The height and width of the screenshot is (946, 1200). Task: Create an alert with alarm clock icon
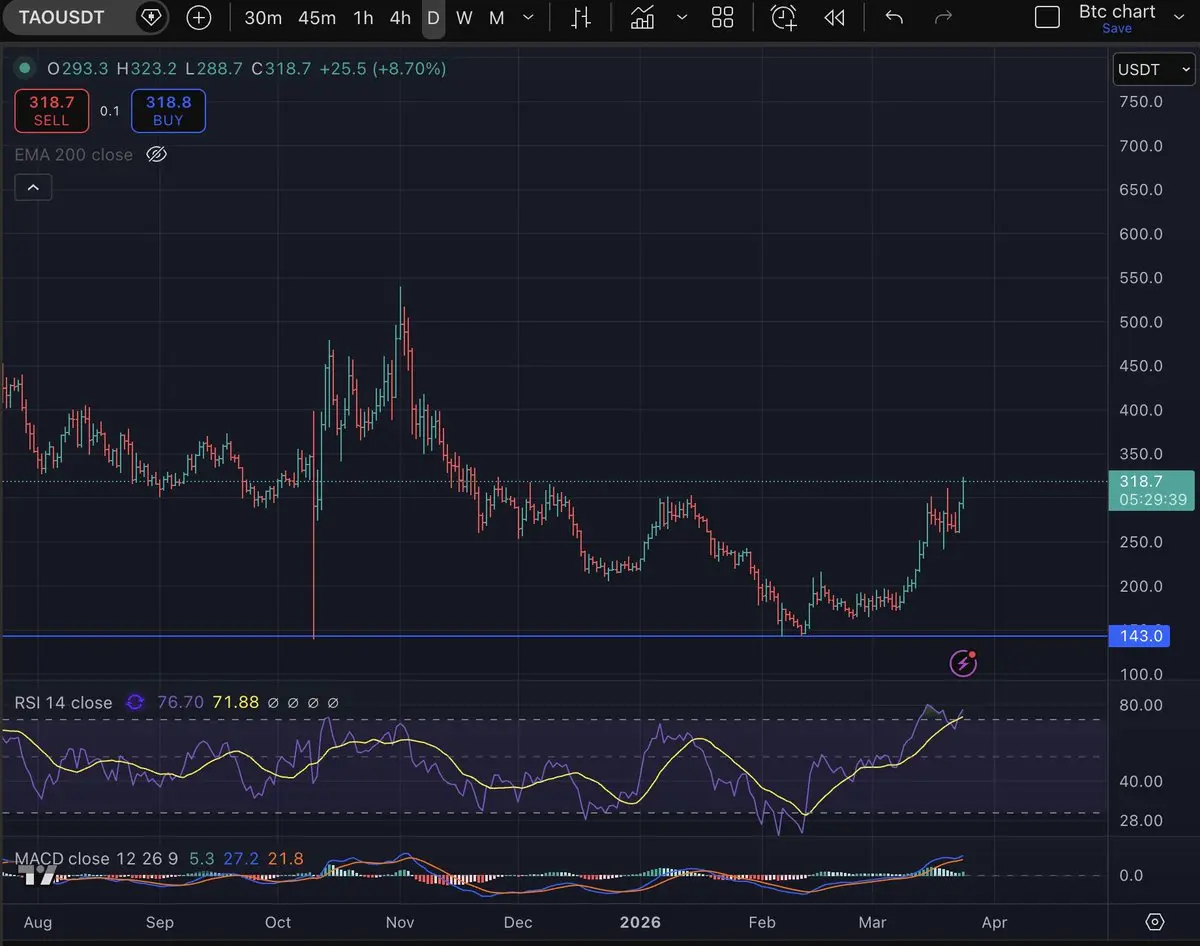[784, 18]
